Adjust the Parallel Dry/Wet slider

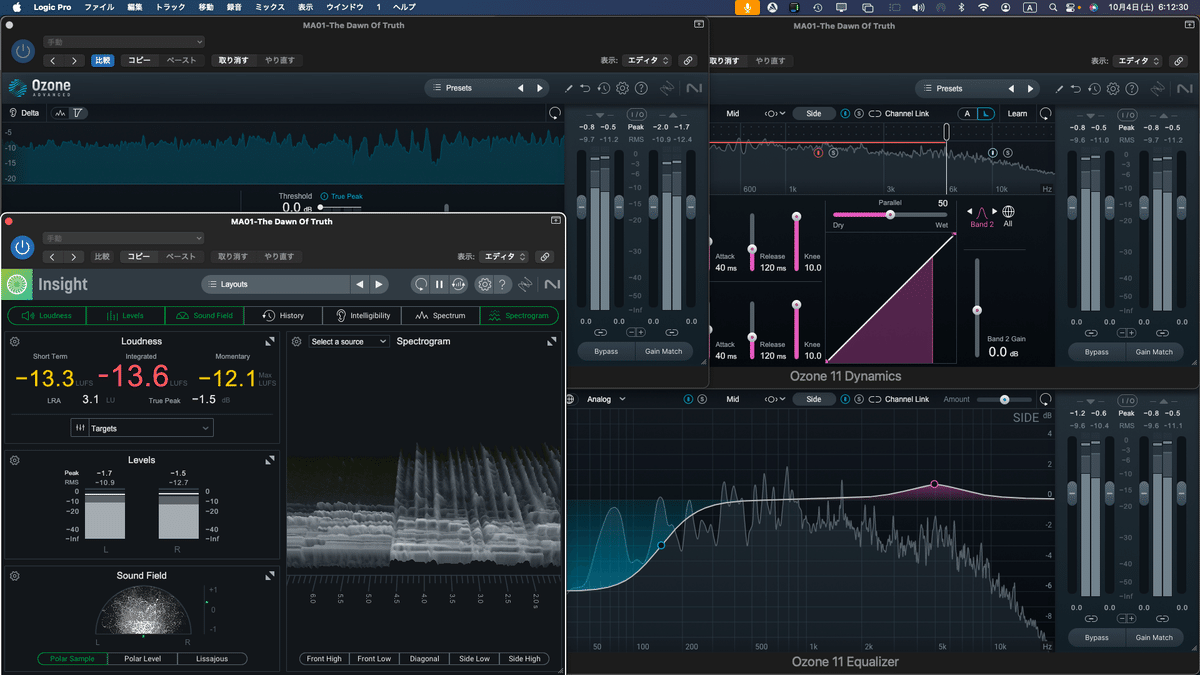click(x=889, y=214)
